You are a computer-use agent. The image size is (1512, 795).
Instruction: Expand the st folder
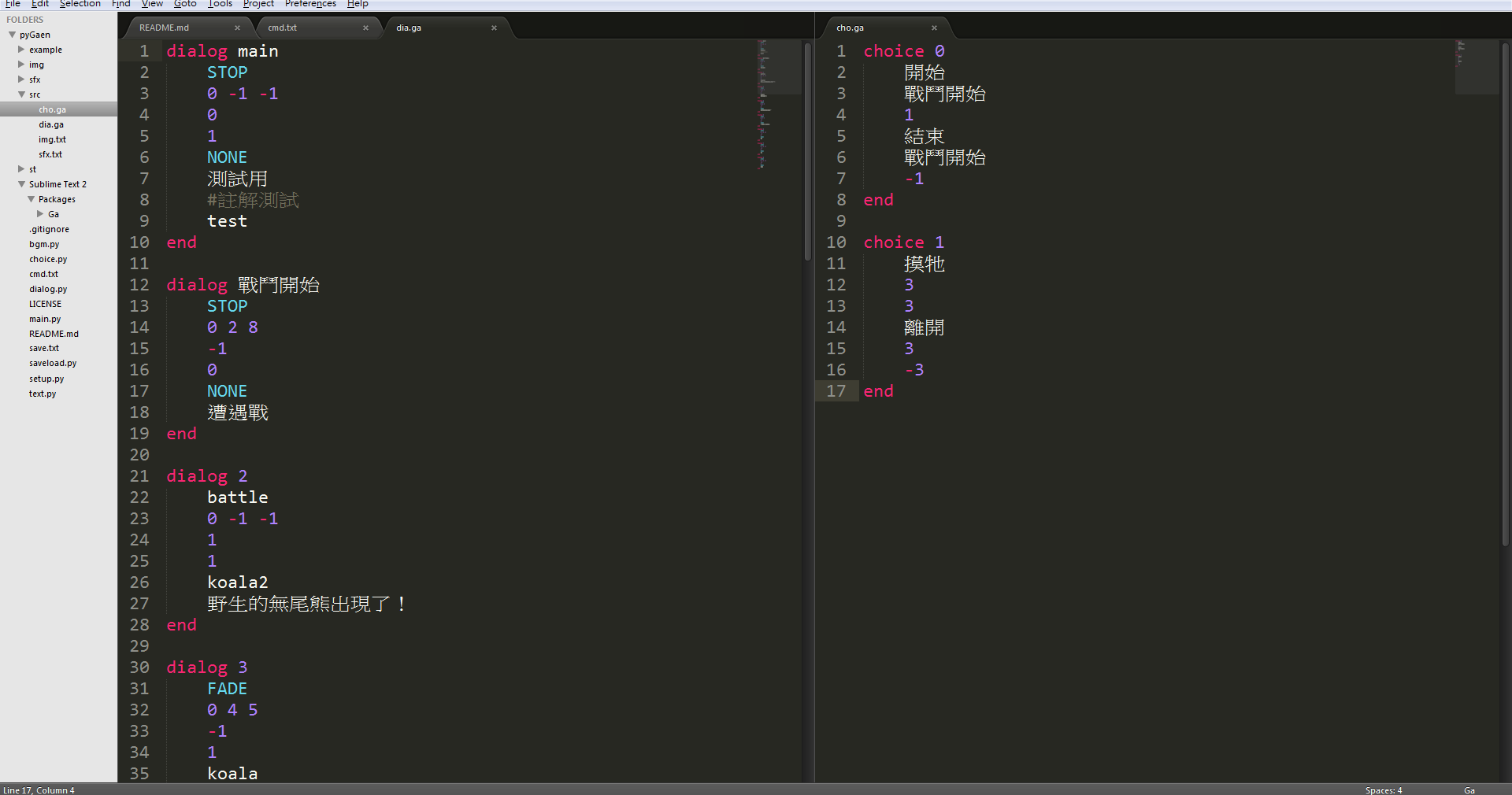click(x=21, y=169)
